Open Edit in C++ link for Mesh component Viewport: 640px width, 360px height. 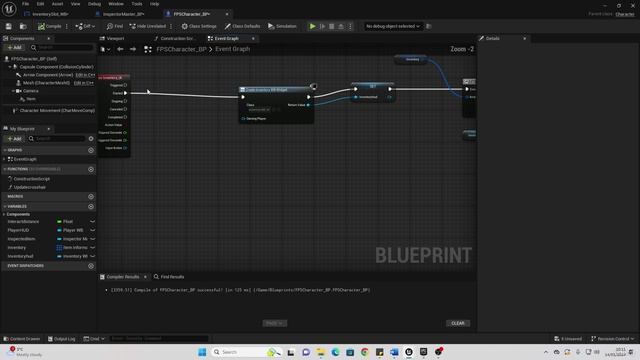84,83
